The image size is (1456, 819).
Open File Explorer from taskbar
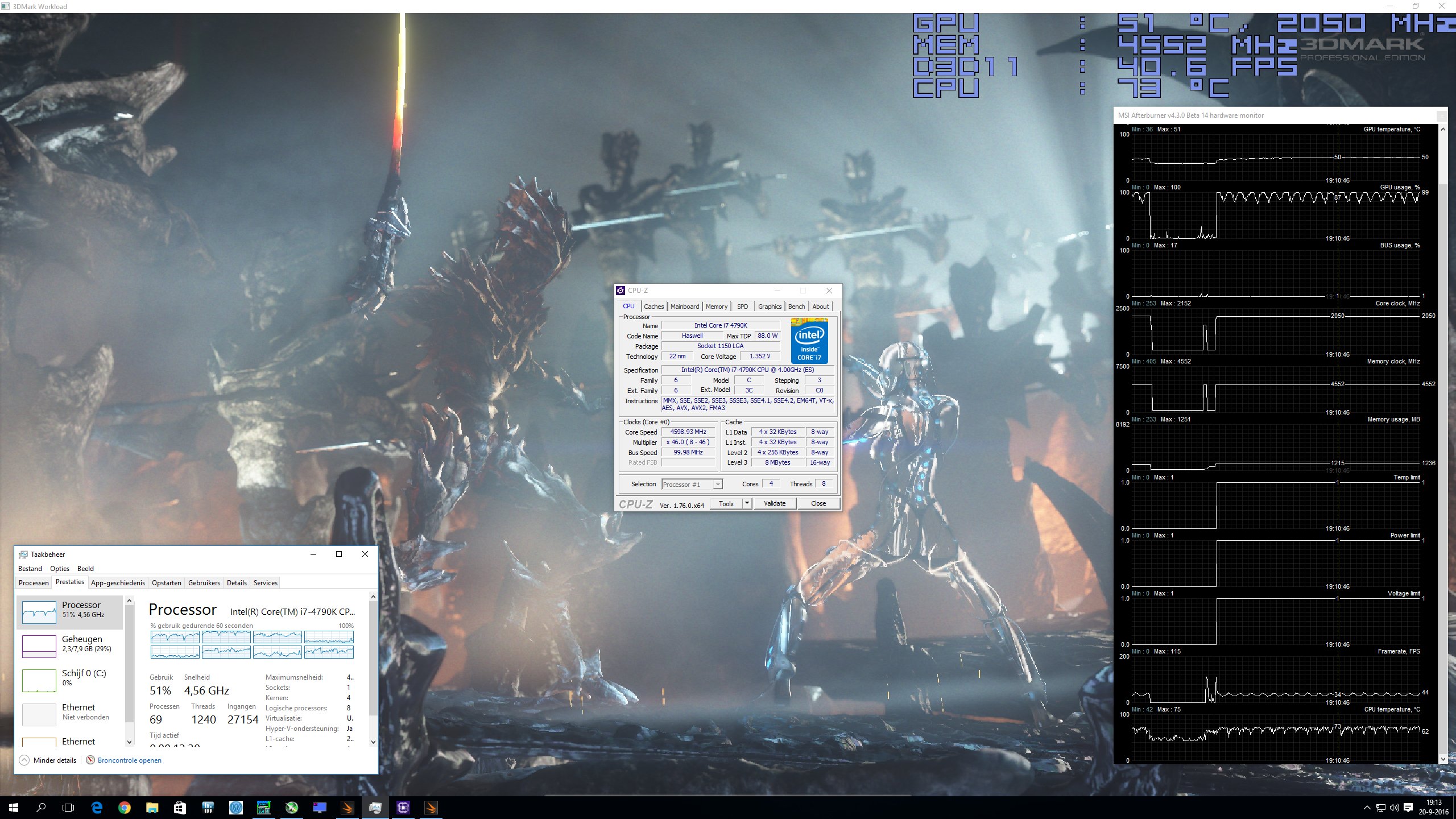[x=152, y=808]
